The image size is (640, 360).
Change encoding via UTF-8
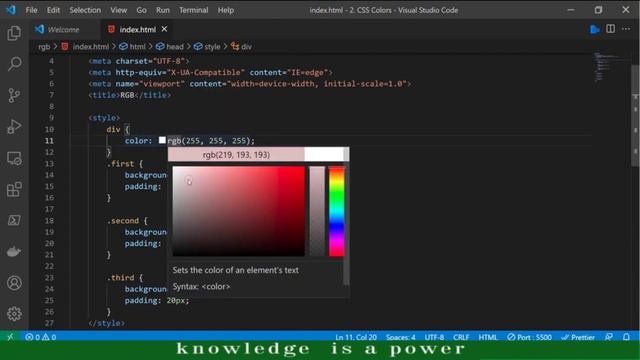[x=434, y=337]
